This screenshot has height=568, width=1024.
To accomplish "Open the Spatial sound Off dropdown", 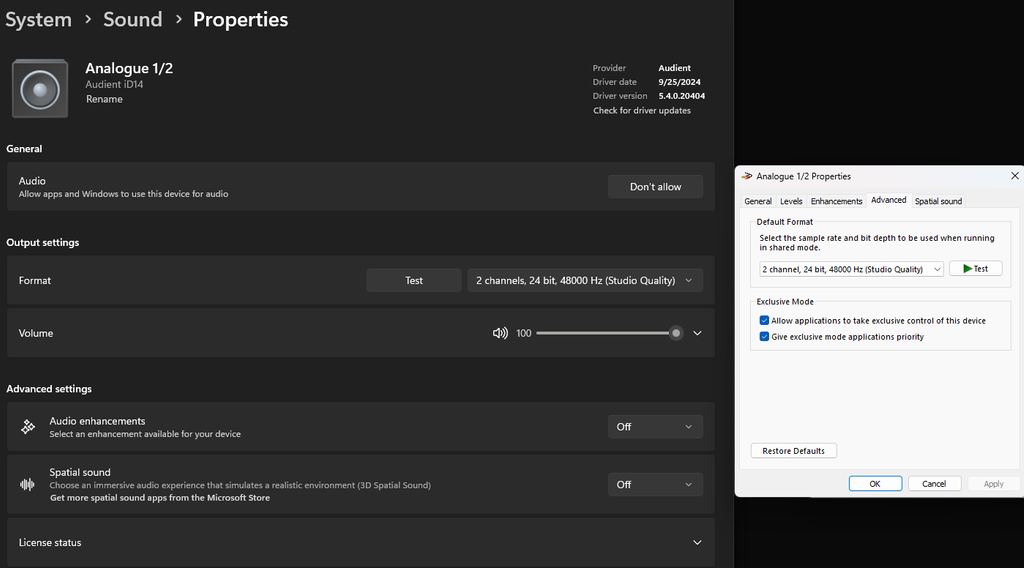I will point(655,484).
